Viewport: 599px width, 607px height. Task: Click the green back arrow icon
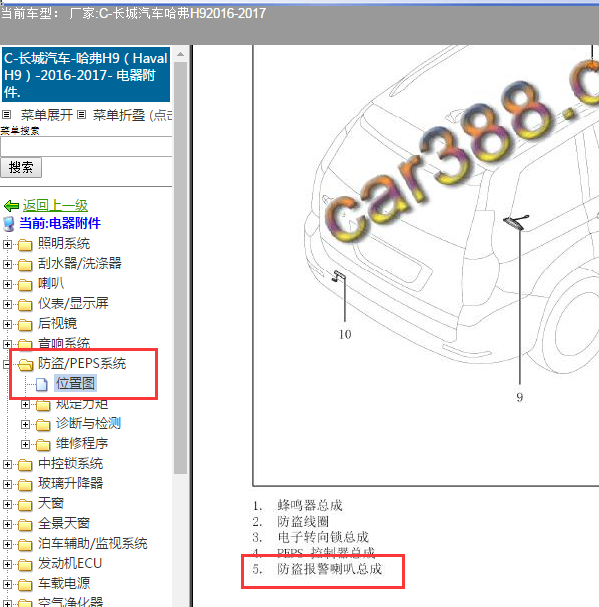click(x=11, y=206)
